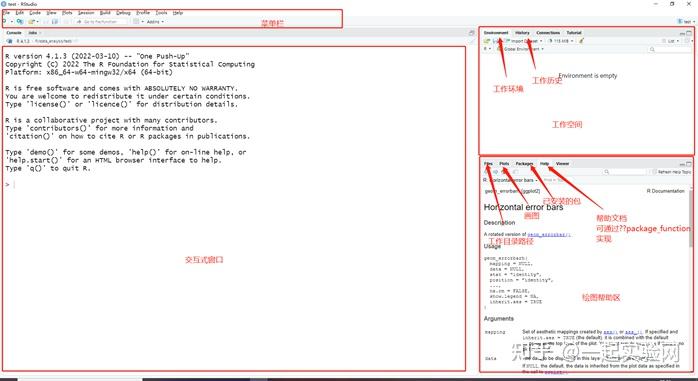Open the Global Environment dropdown

pyautogui.click(x=520, y=49)
